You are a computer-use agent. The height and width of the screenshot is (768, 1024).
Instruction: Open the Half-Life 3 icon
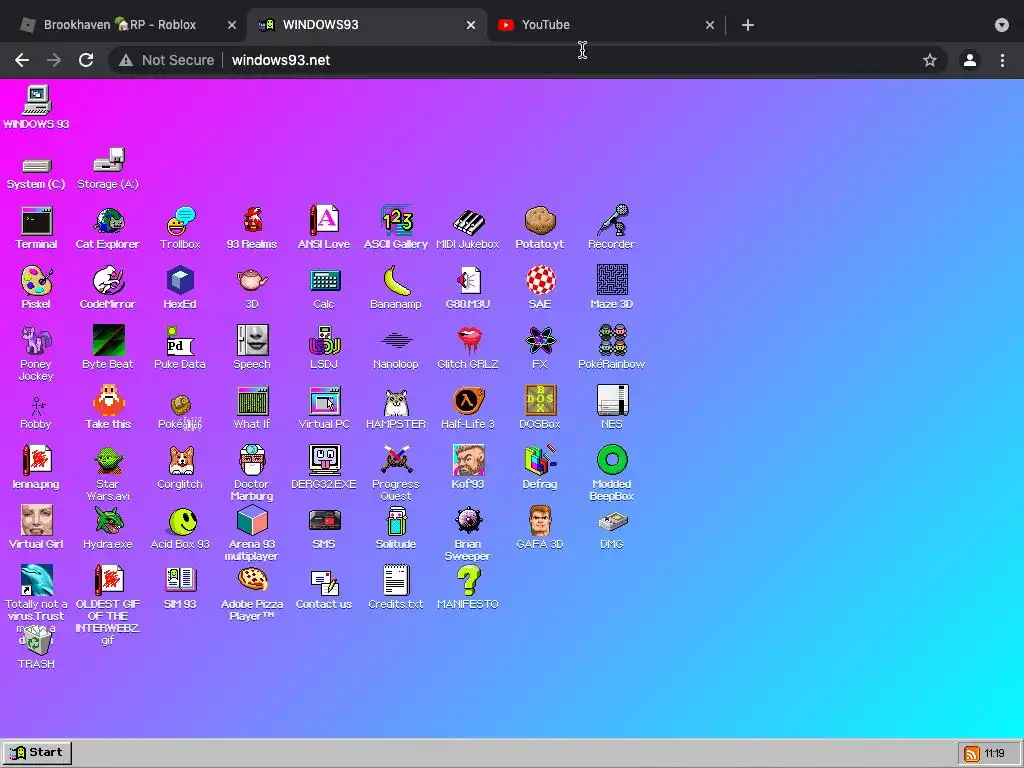tap(468, 408)
